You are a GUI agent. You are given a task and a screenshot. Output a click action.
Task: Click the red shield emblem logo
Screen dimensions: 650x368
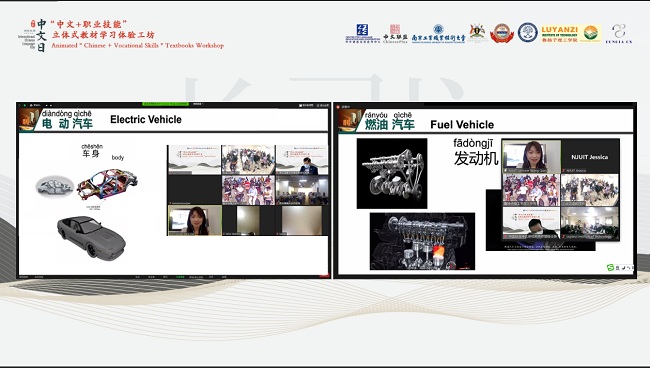pos(502,33)
